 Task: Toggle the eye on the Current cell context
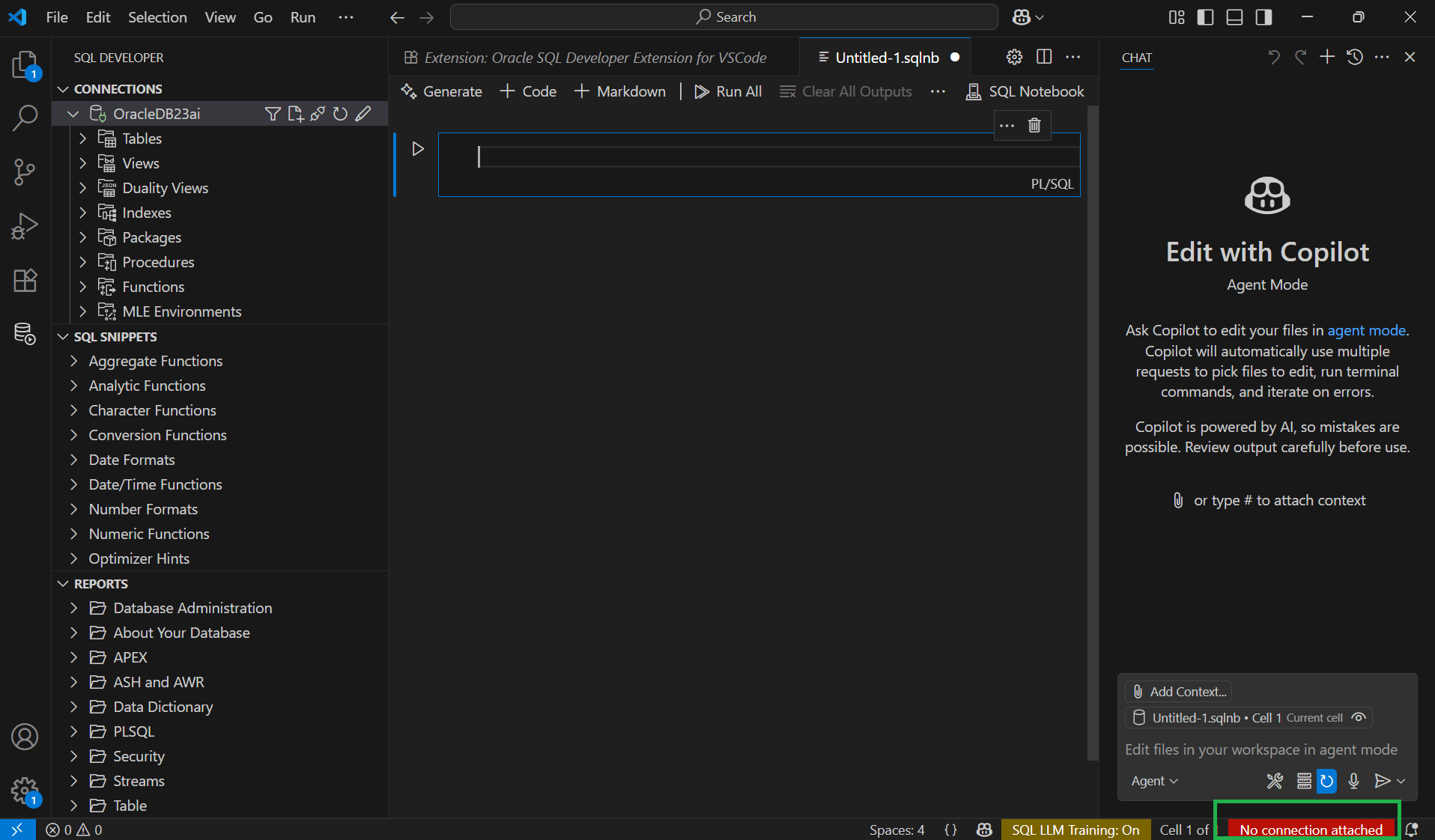point(1359,717)
